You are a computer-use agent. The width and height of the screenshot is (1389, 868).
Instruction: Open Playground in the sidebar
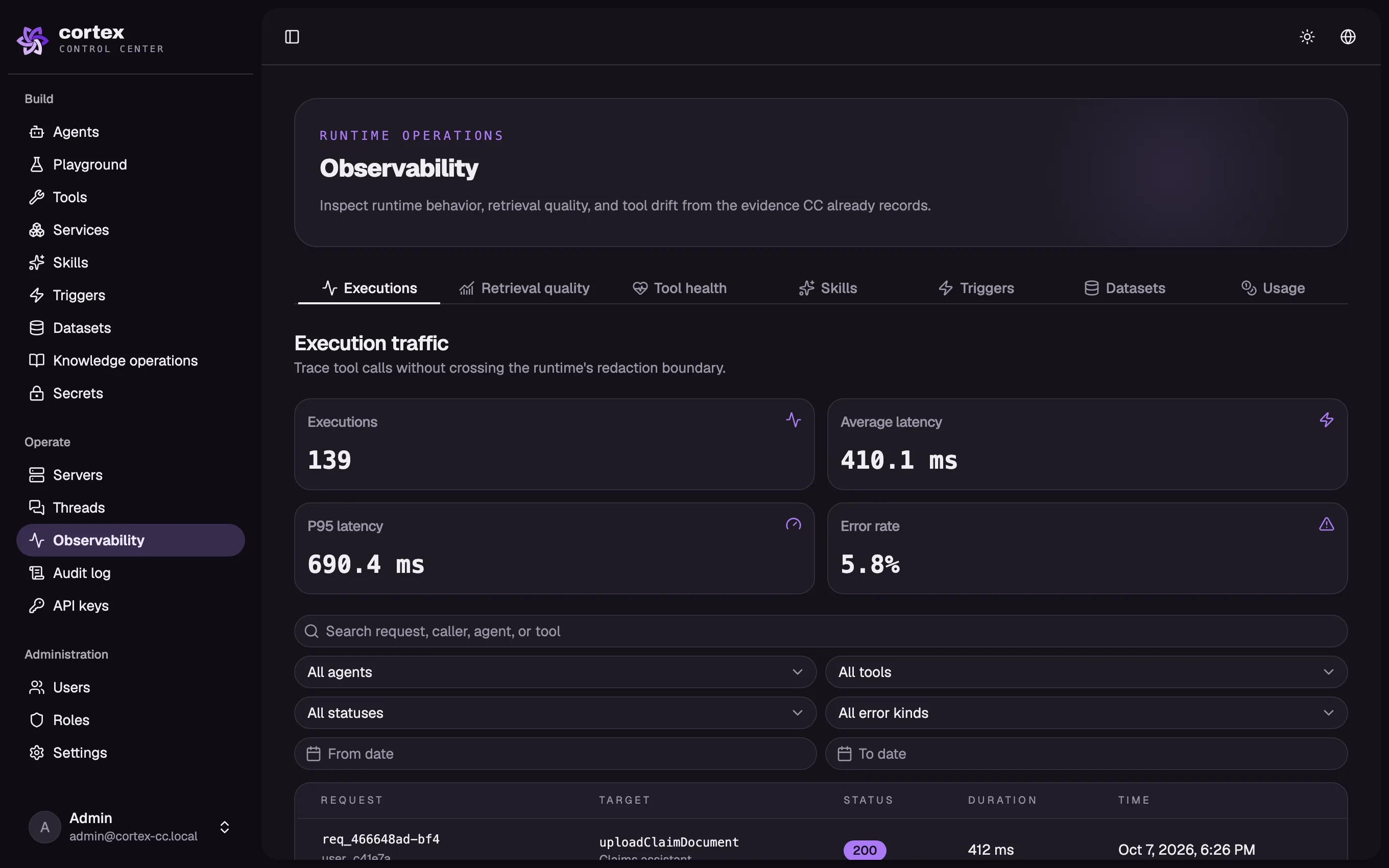click(131, 165)
